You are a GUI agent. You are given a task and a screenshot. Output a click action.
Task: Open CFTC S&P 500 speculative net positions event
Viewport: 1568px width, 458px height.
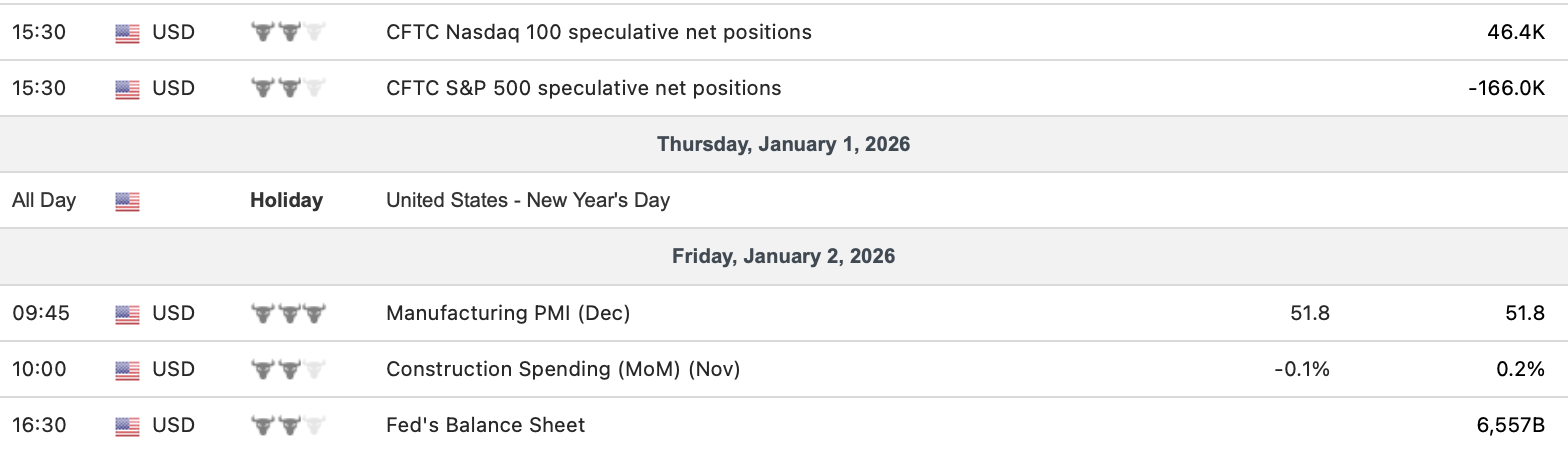pyautogui.click(x=583, y=88)
